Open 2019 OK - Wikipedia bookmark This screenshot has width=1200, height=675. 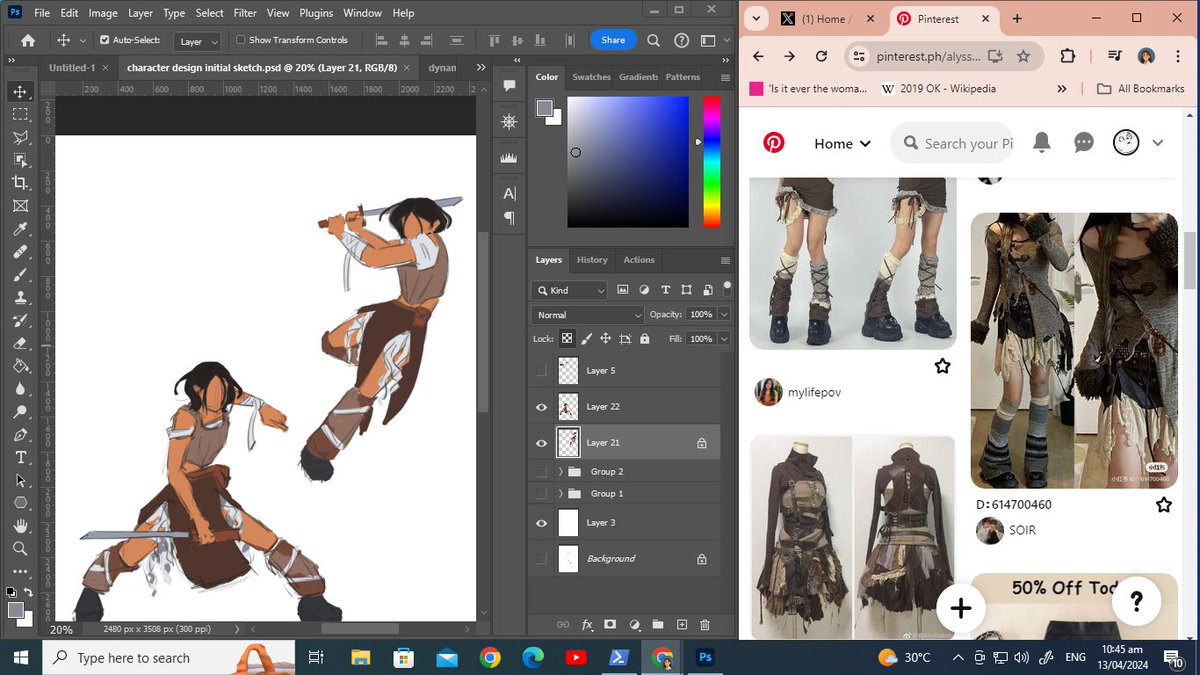tap(939, 88)
